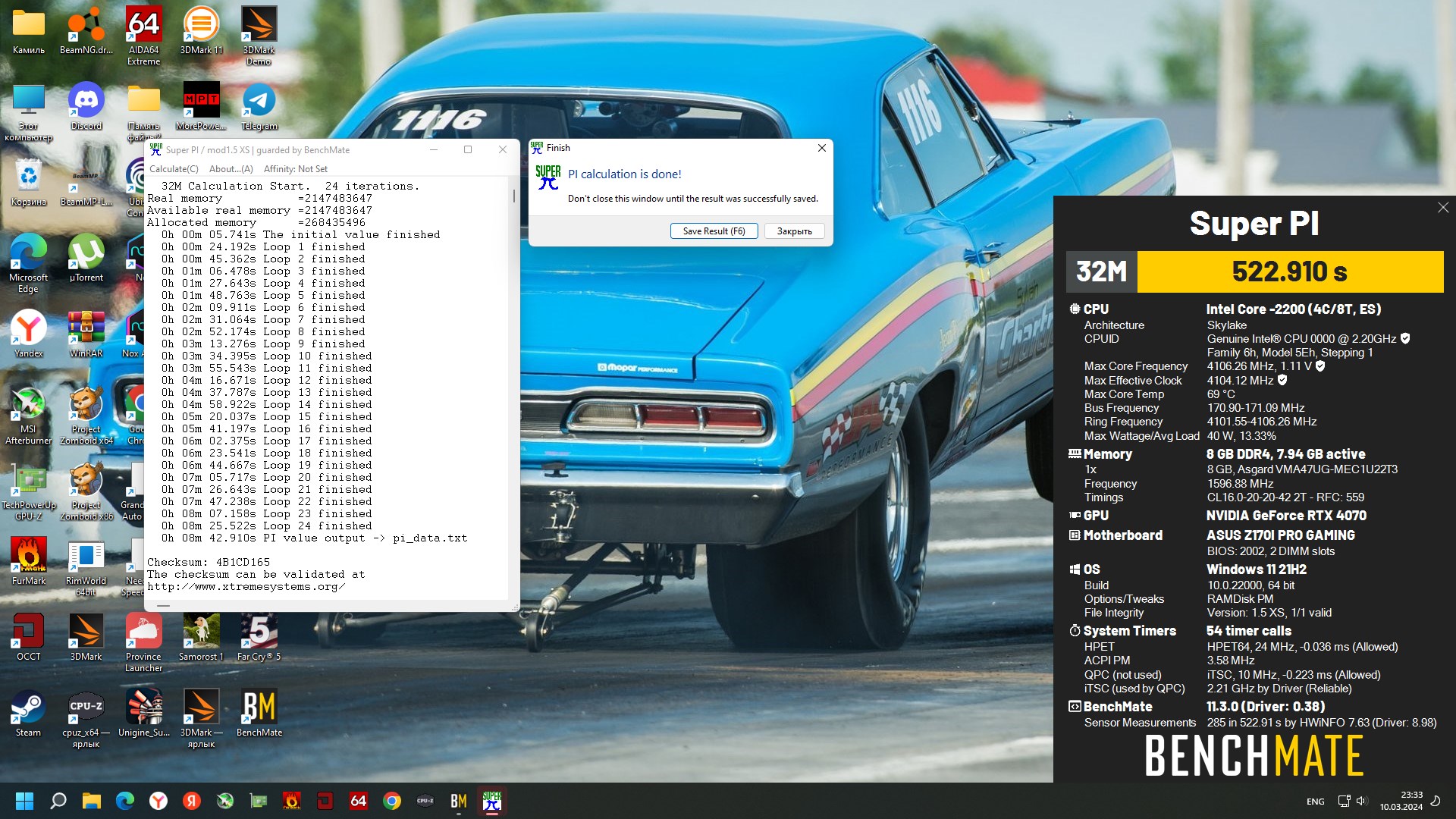
Task: Open the 3DMark 11 desktop shortcut
Action: (201, 30)
